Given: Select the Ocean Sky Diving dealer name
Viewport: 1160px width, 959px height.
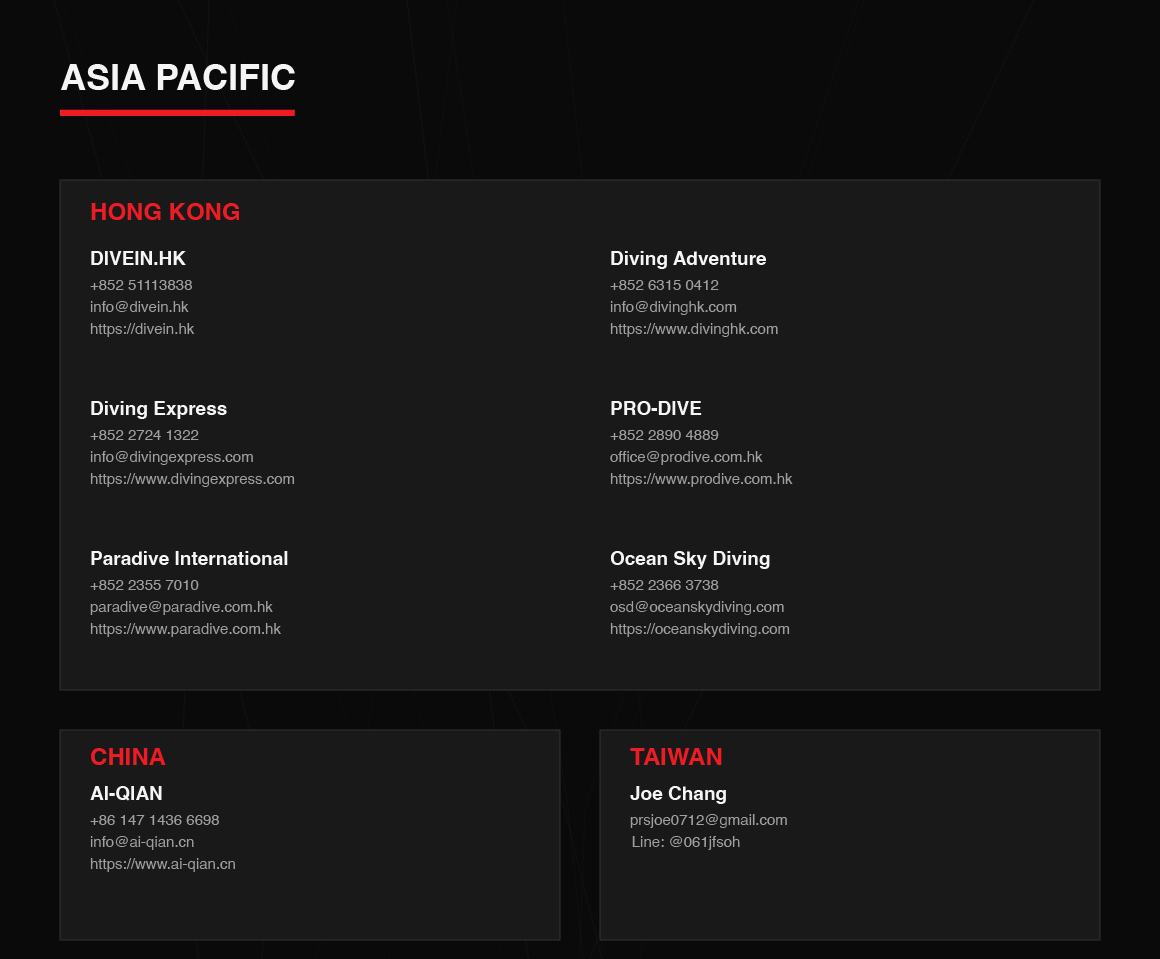Looking at the screenshot, I should [x=690, y=559].
